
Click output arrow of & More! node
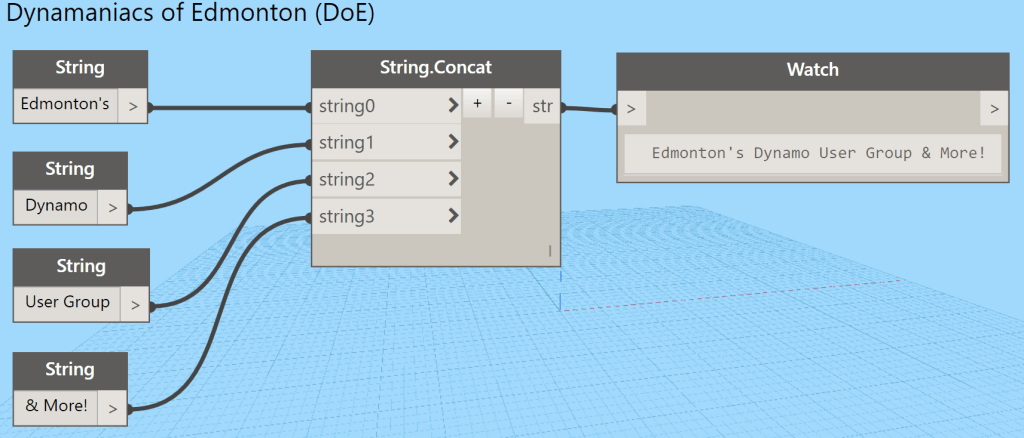click(113, 408)
